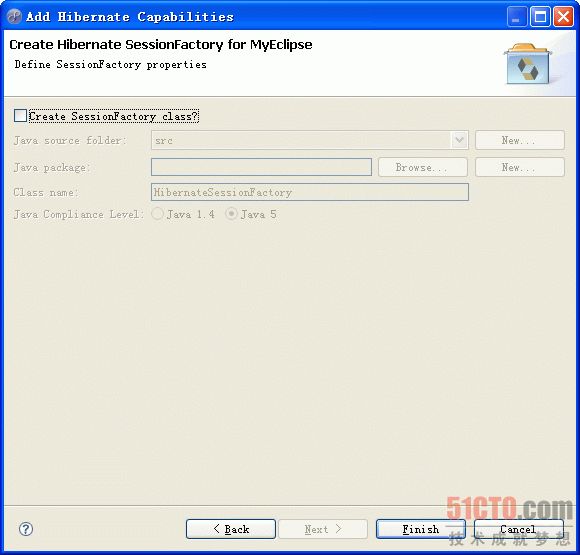Click the Browse button for Java package
Viewport: 580px width, 555px height.
pyautogui.click(x=423, y=167)
